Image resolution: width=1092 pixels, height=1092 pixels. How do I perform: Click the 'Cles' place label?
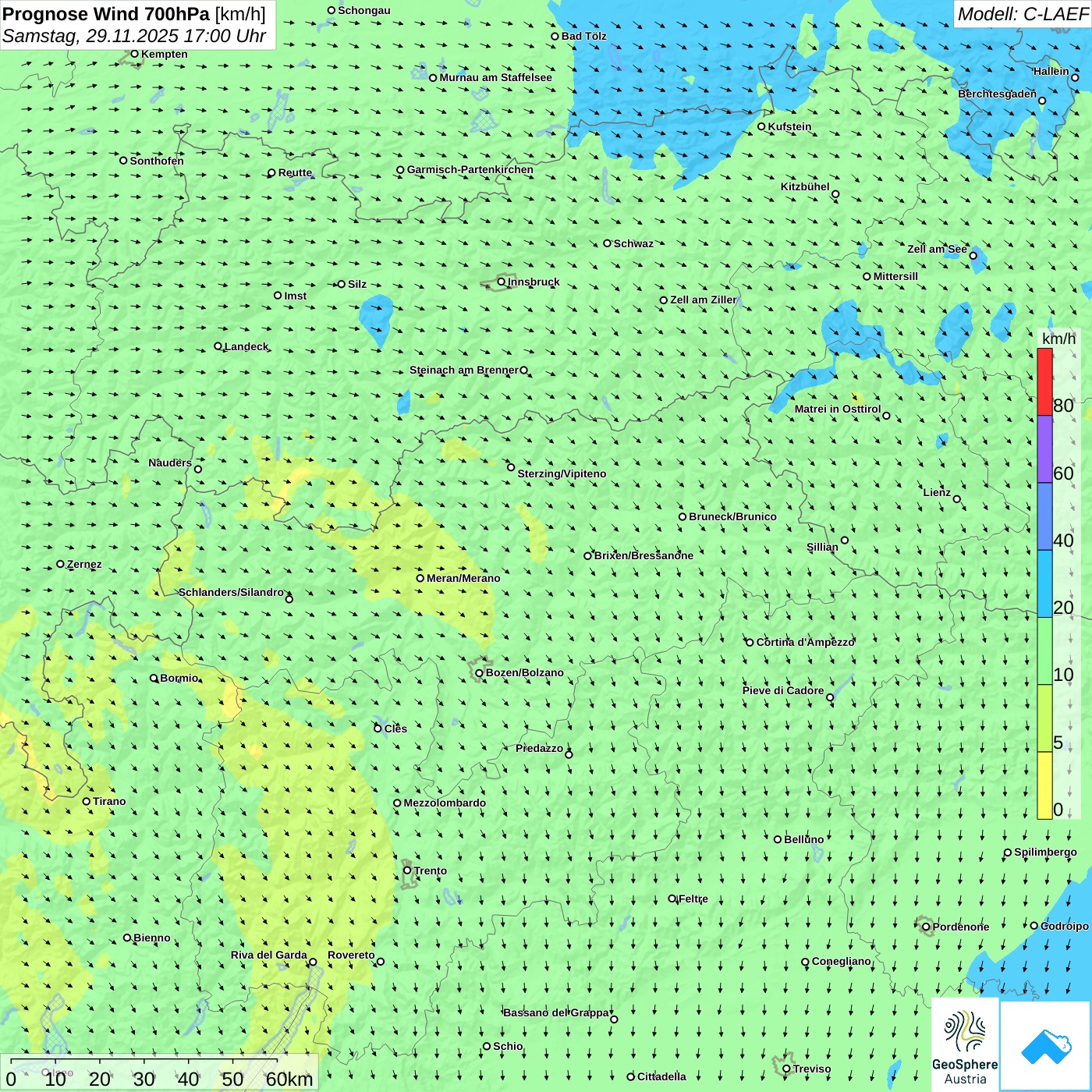(x=395, y=729)
